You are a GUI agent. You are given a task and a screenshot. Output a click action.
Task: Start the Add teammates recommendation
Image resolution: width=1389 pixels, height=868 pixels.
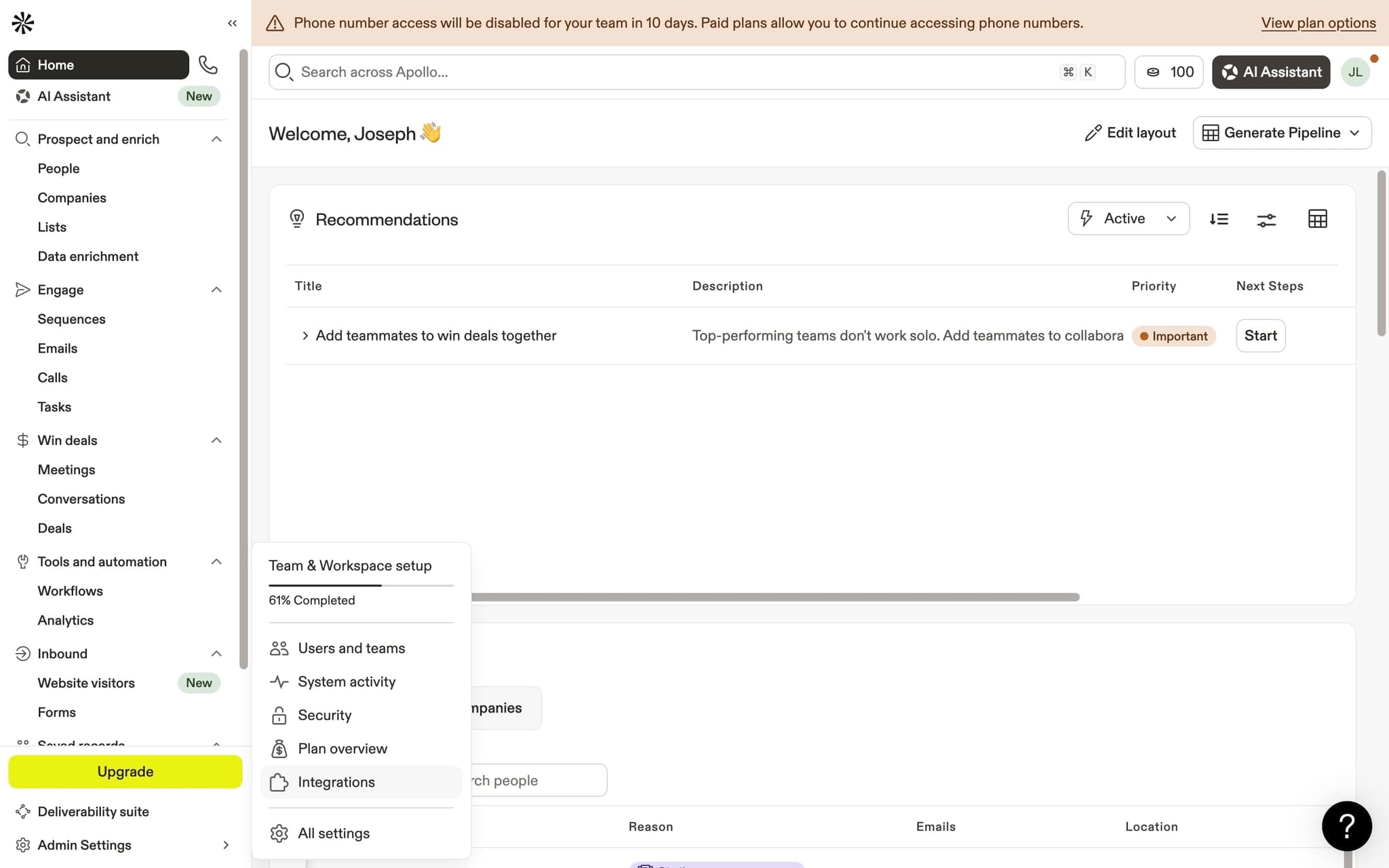pos(1260,335)
